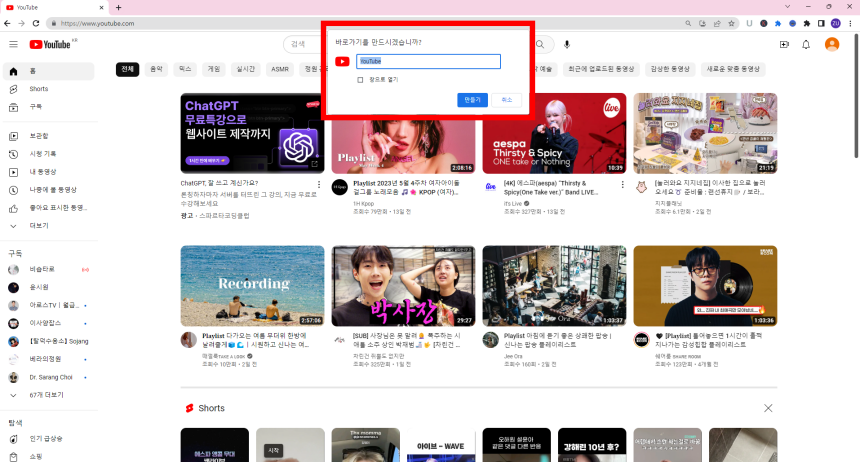Open 인기 급상승 trending
The image size is (860, 462).
(x=49, y=439)
